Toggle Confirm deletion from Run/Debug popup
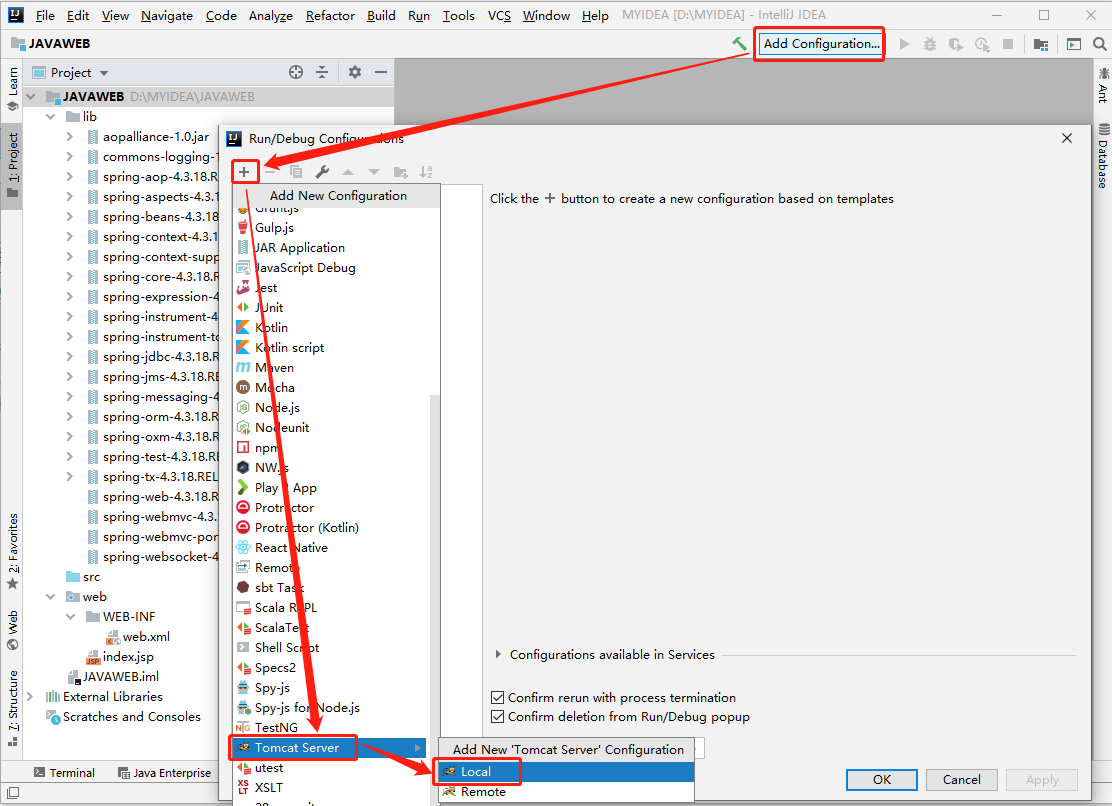Image resolution: width=1112 pixels, height=806 pixels. pos(498,717)
